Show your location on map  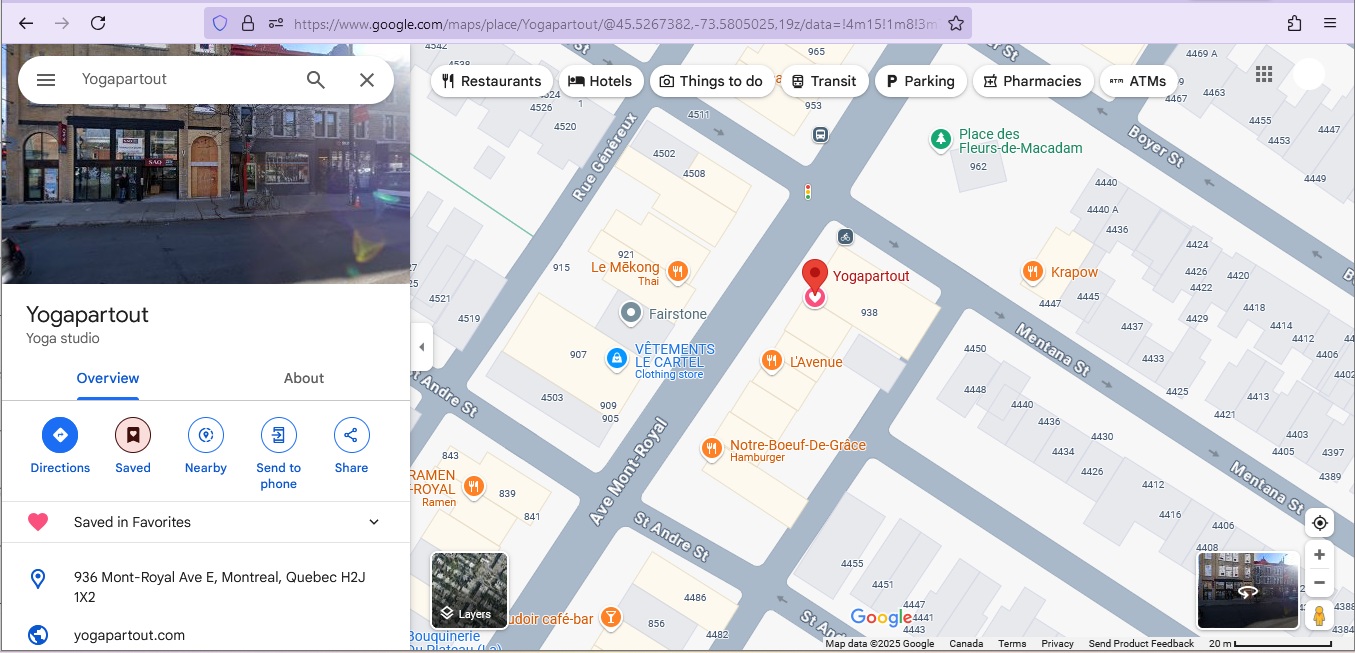pos(1319,523)
